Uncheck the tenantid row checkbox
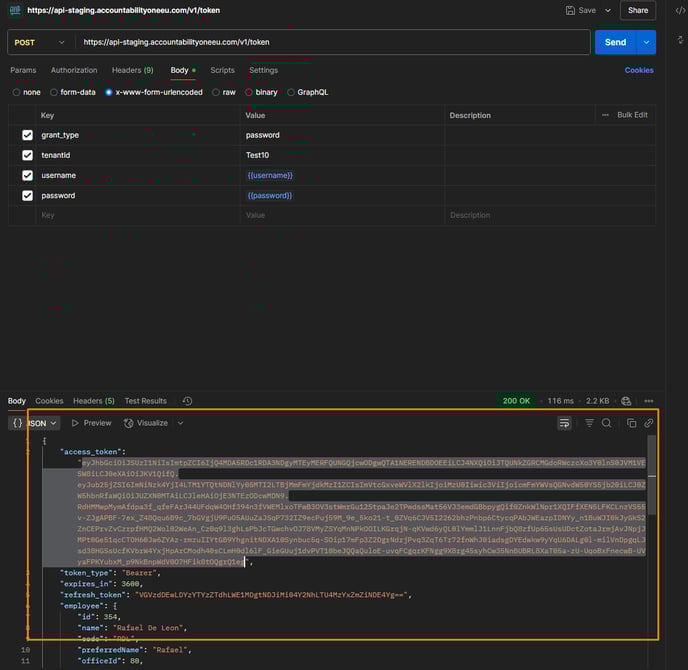The image size is (688, 670). tap(27, 155)
